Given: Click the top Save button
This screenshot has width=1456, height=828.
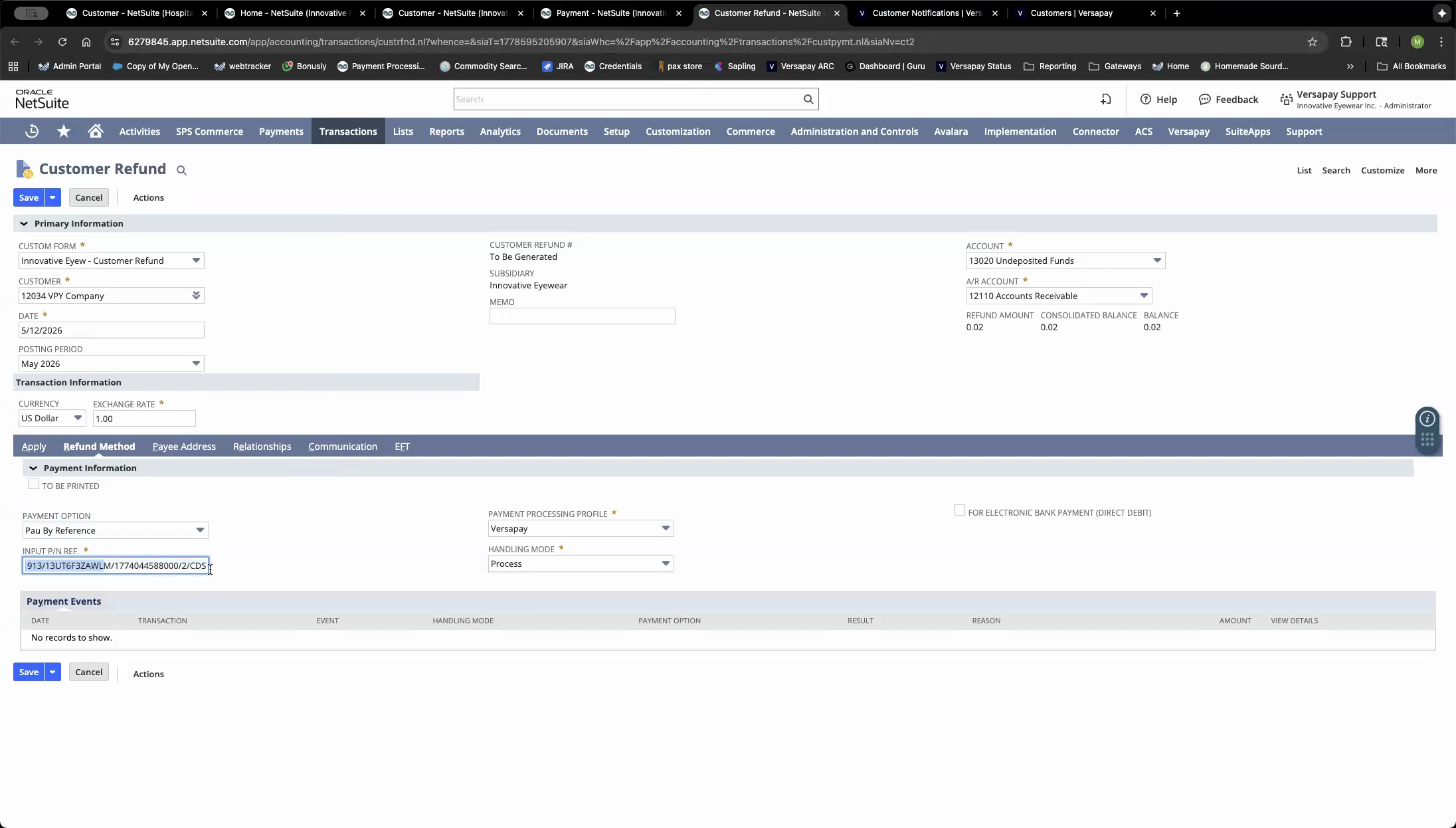Looking at the screenshot, I should (29, 197).
